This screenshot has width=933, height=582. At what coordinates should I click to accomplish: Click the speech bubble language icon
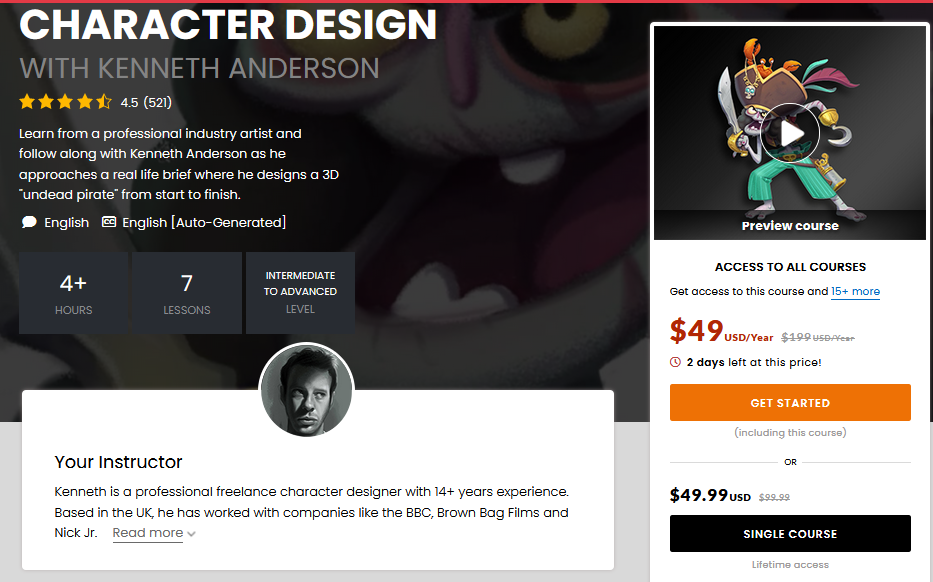pos(29,222)
